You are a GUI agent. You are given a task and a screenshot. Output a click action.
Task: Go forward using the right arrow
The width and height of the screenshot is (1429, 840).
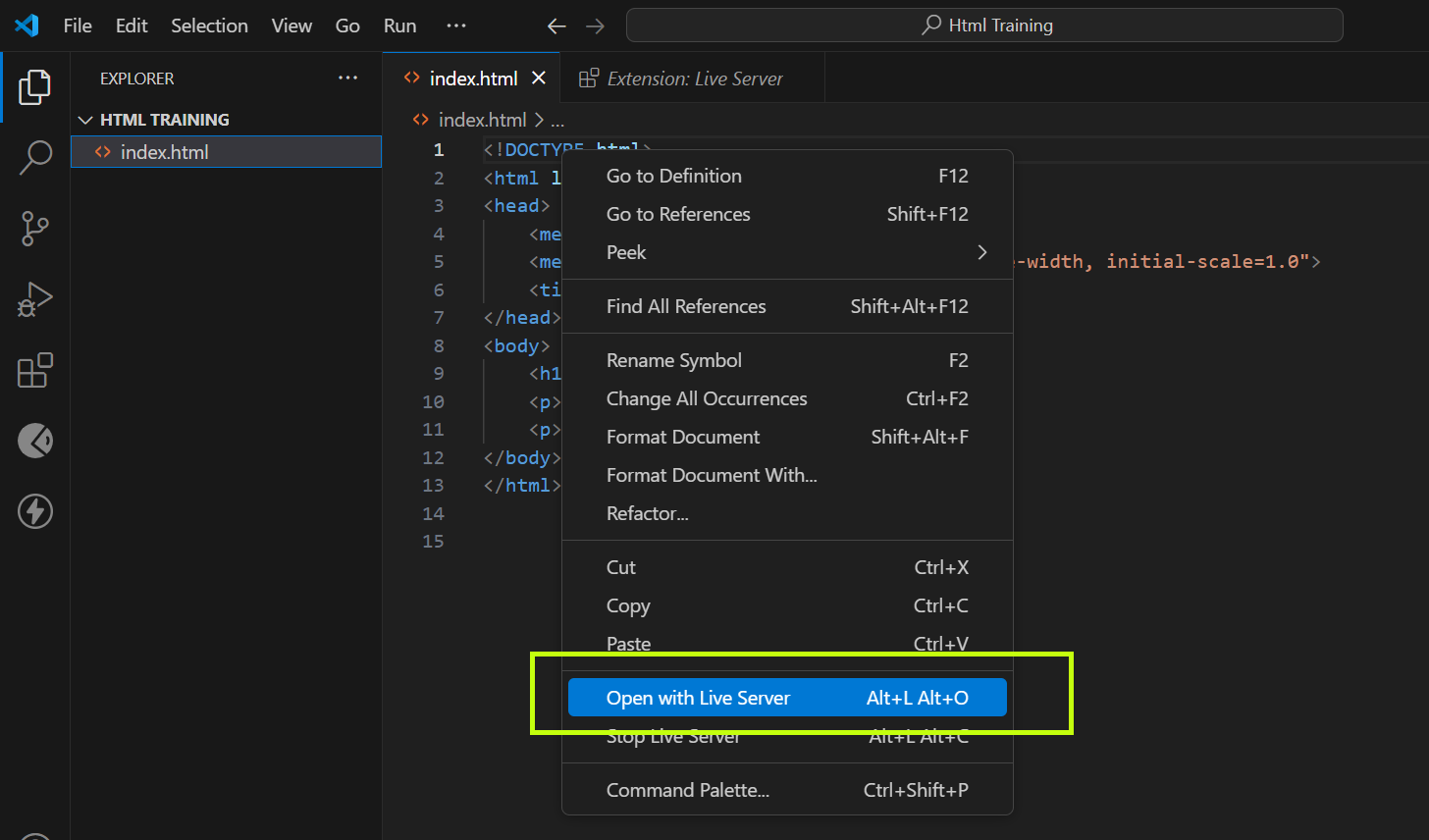[595, 26]
